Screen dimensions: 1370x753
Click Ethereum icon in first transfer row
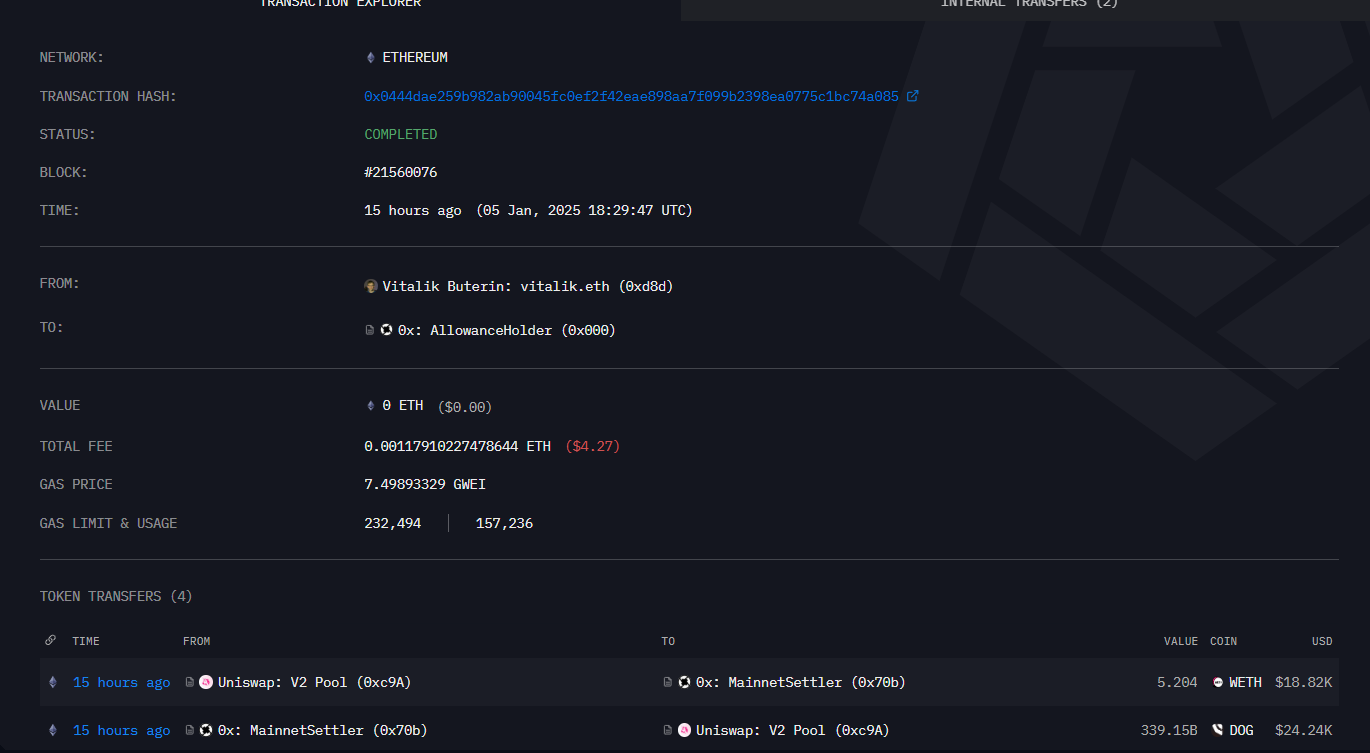tap(53, 682)
